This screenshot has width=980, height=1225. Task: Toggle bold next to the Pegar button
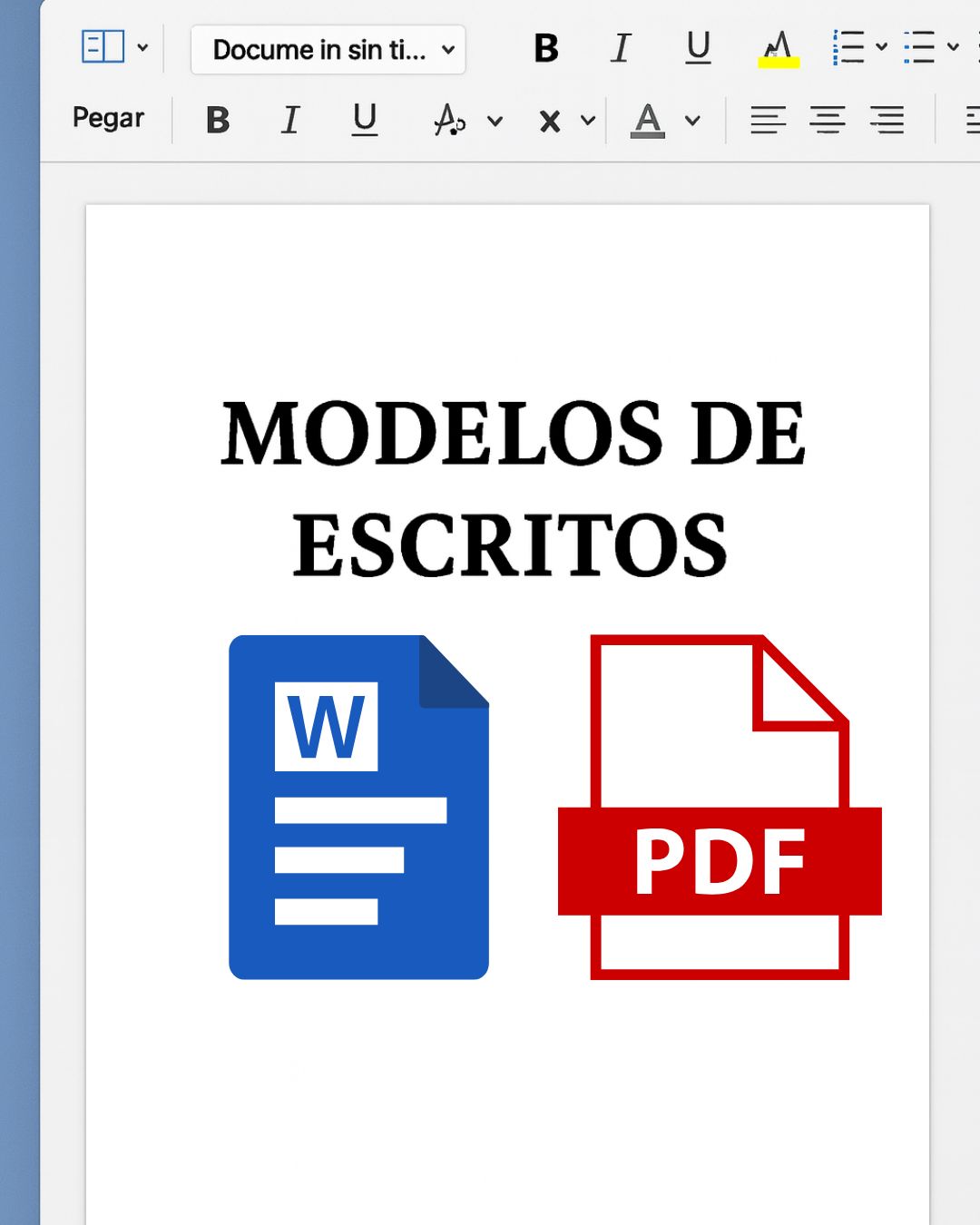(217, 120)
